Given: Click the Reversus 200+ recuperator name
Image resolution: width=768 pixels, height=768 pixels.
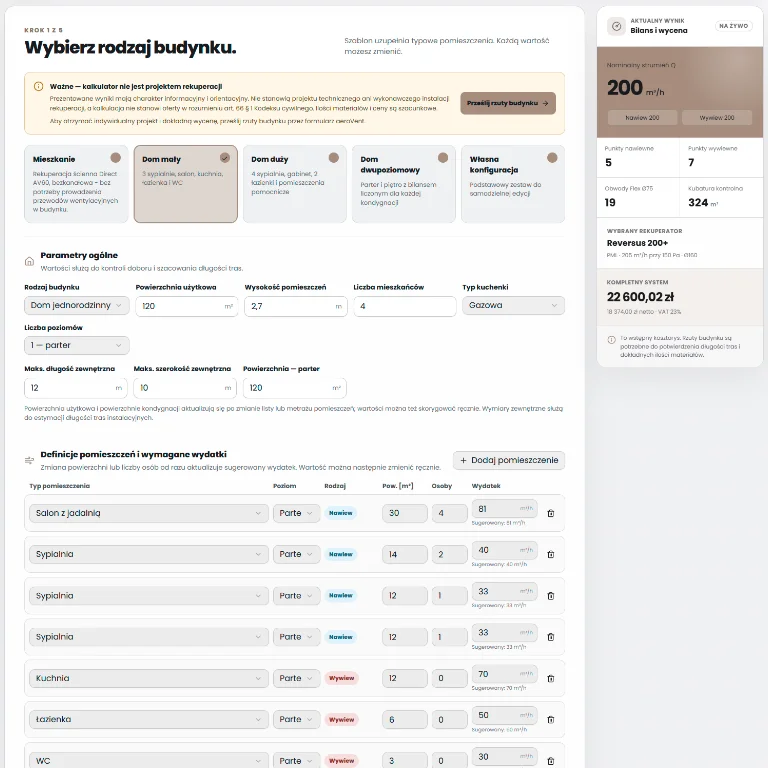Looking at the screenshot, I should click(637, 243).
